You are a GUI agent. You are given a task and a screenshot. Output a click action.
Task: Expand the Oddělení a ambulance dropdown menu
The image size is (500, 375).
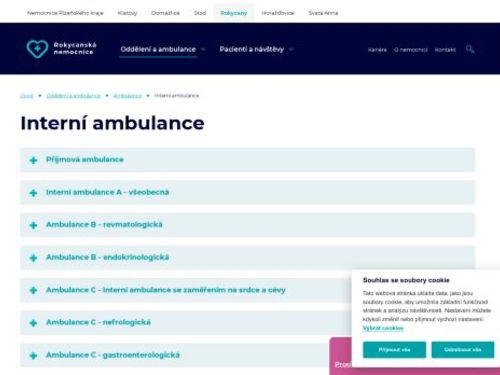(x=162, y=49)
